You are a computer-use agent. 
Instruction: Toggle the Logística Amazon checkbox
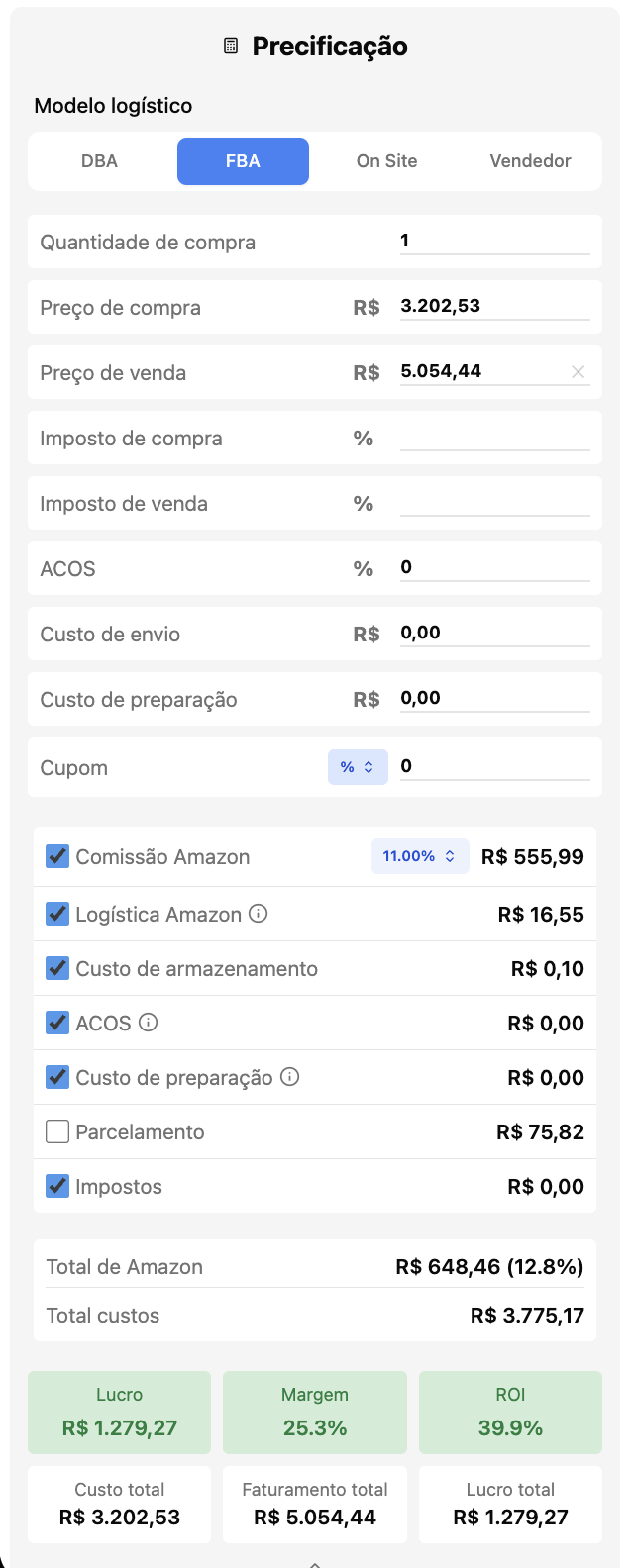56,914
